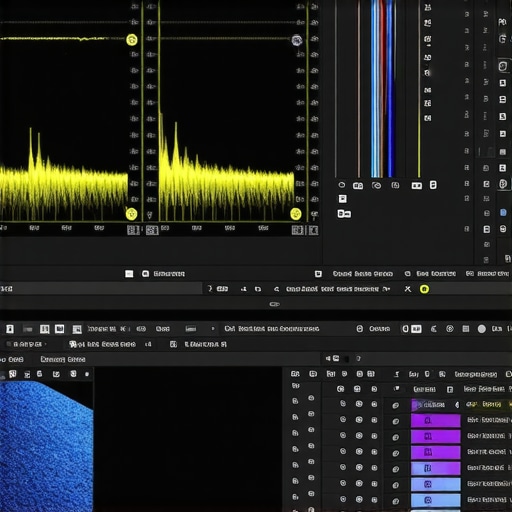
Task: Click the wide white icon at the bottom of the meter panel
Action: click(x=344, y=214)
